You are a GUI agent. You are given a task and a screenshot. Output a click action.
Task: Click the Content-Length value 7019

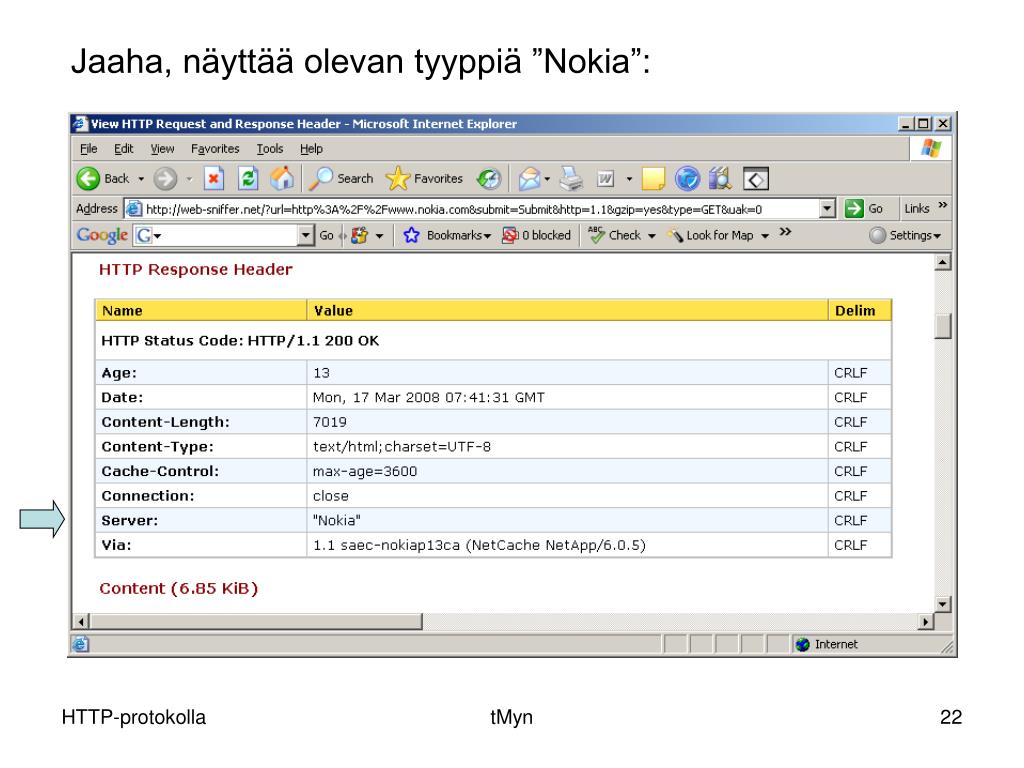(x=330, y=423)
